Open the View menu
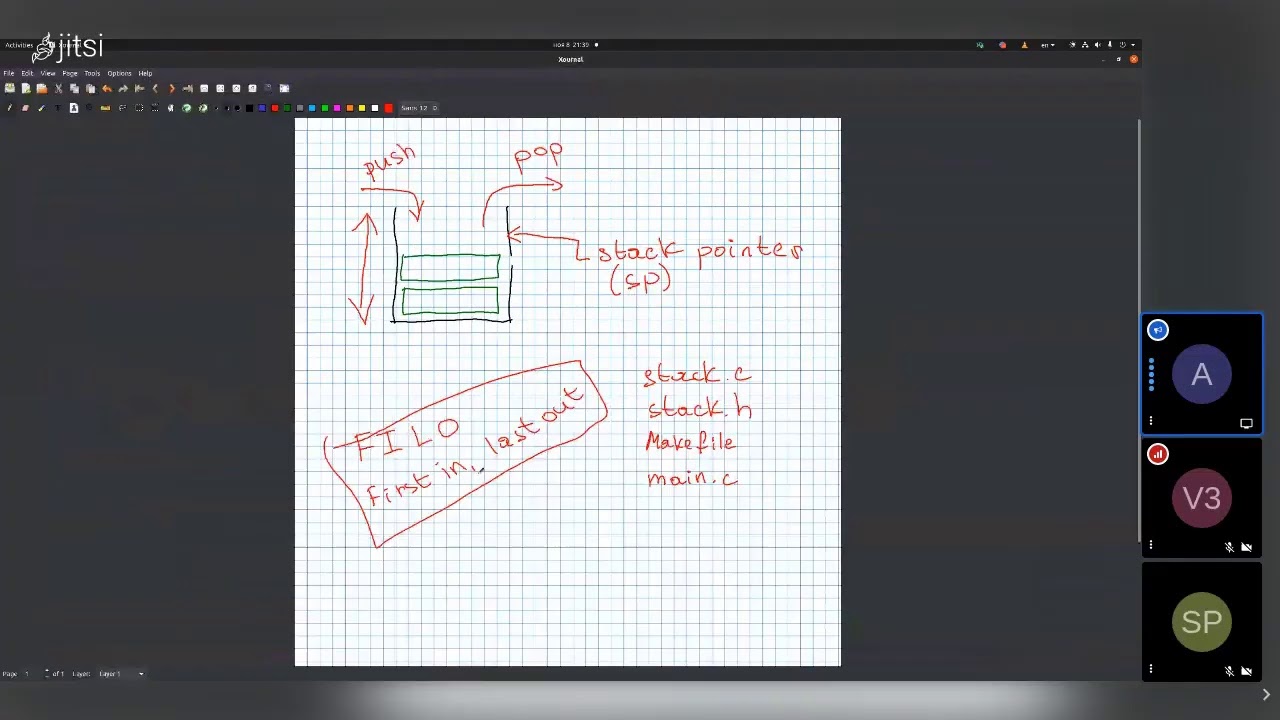This screenshot has height=720, width=1280. [48, 73]
